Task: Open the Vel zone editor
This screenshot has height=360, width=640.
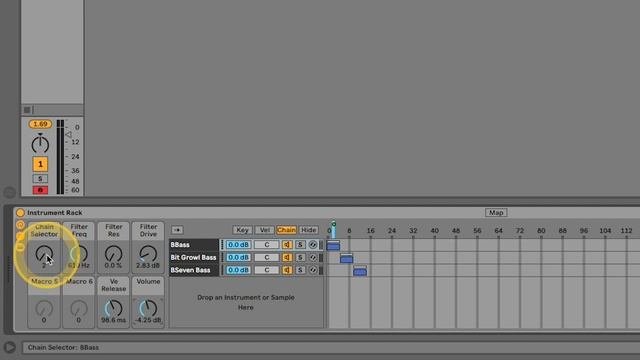Action: pyautogui.click(x=264, y=230)
